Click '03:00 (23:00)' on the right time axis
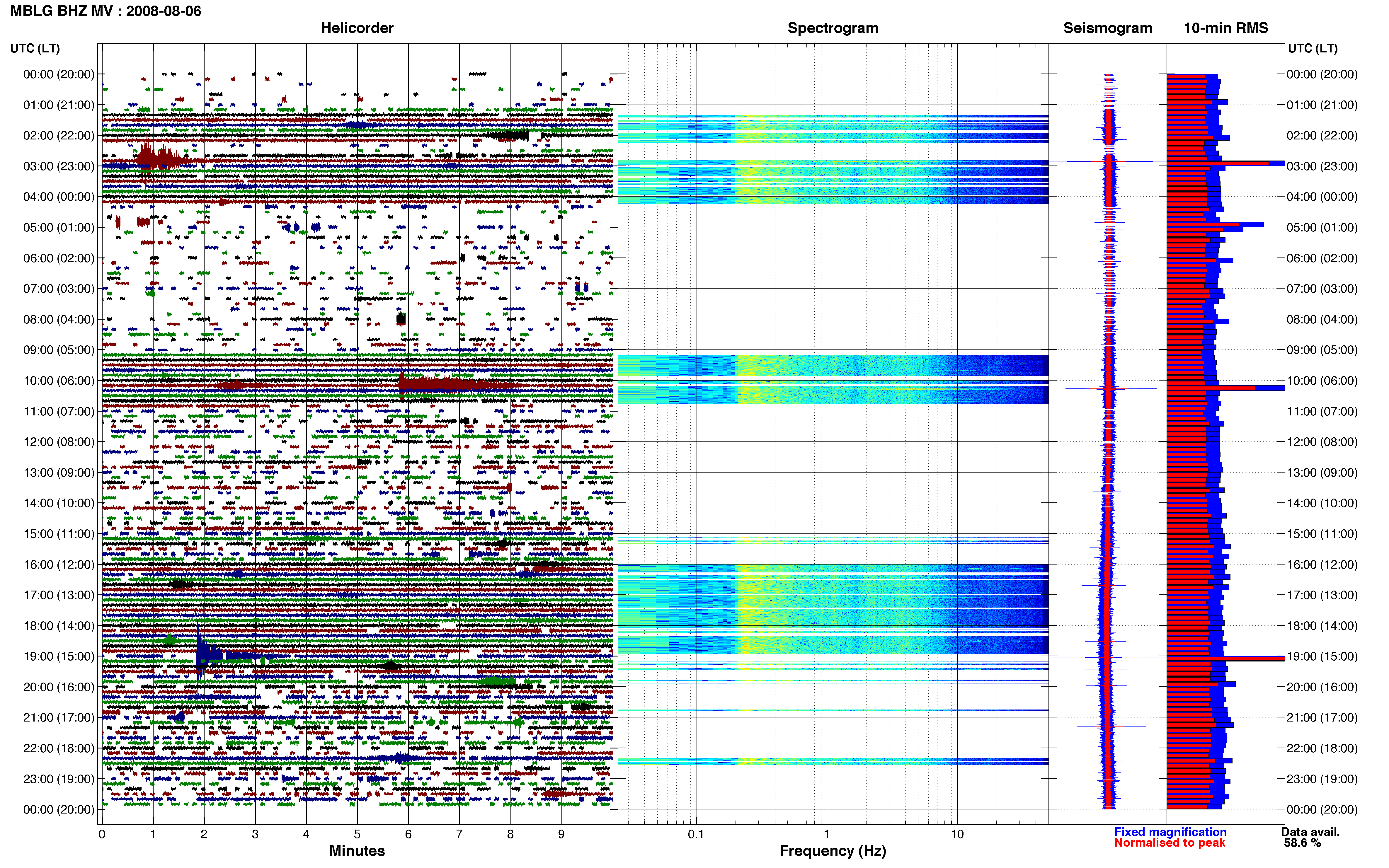Screen dimensions: 1389x868 click(x=1322, y=166)
